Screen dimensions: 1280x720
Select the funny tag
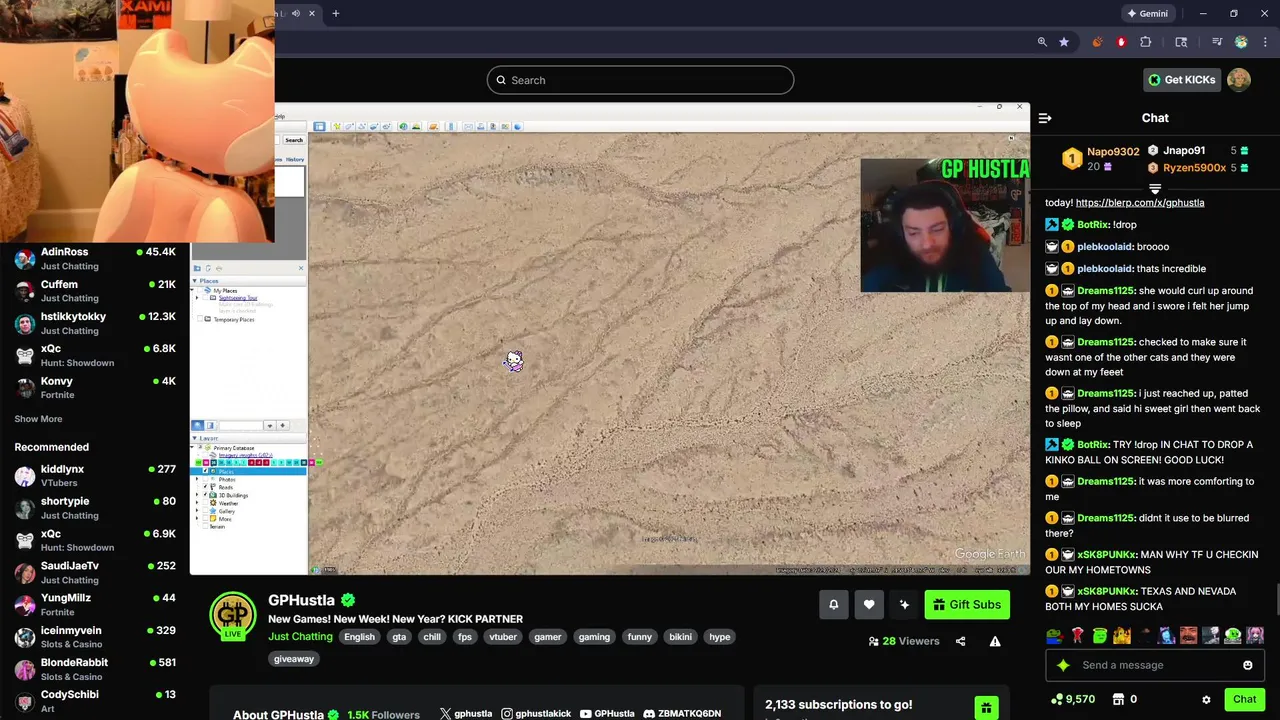(x=640, y=637)
